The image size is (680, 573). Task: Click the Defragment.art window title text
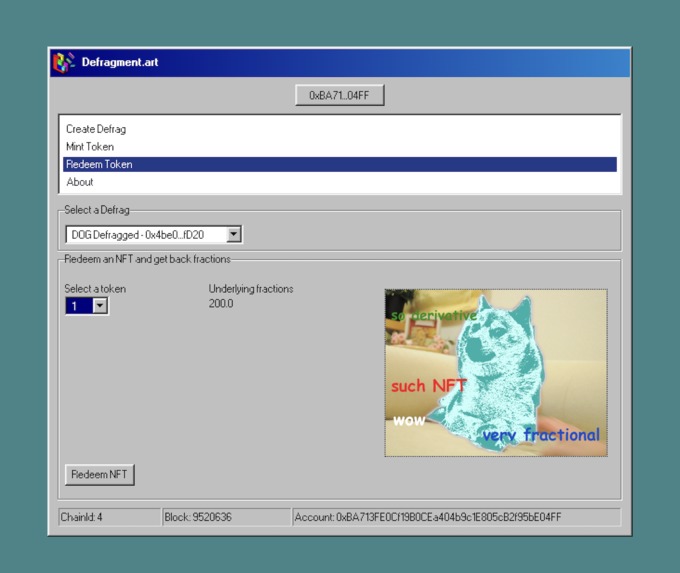tap(120, 62)
